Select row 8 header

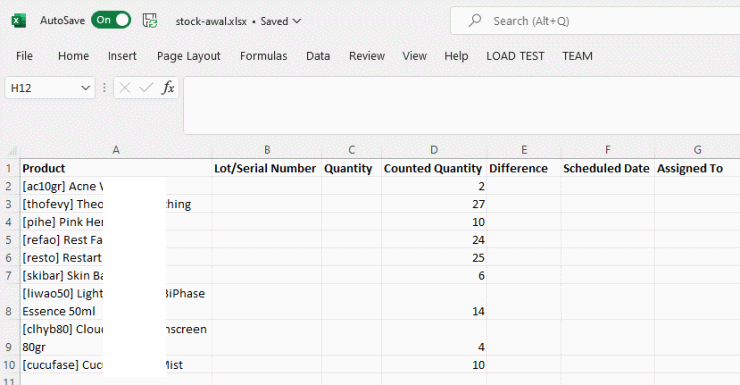pos(8,302)
